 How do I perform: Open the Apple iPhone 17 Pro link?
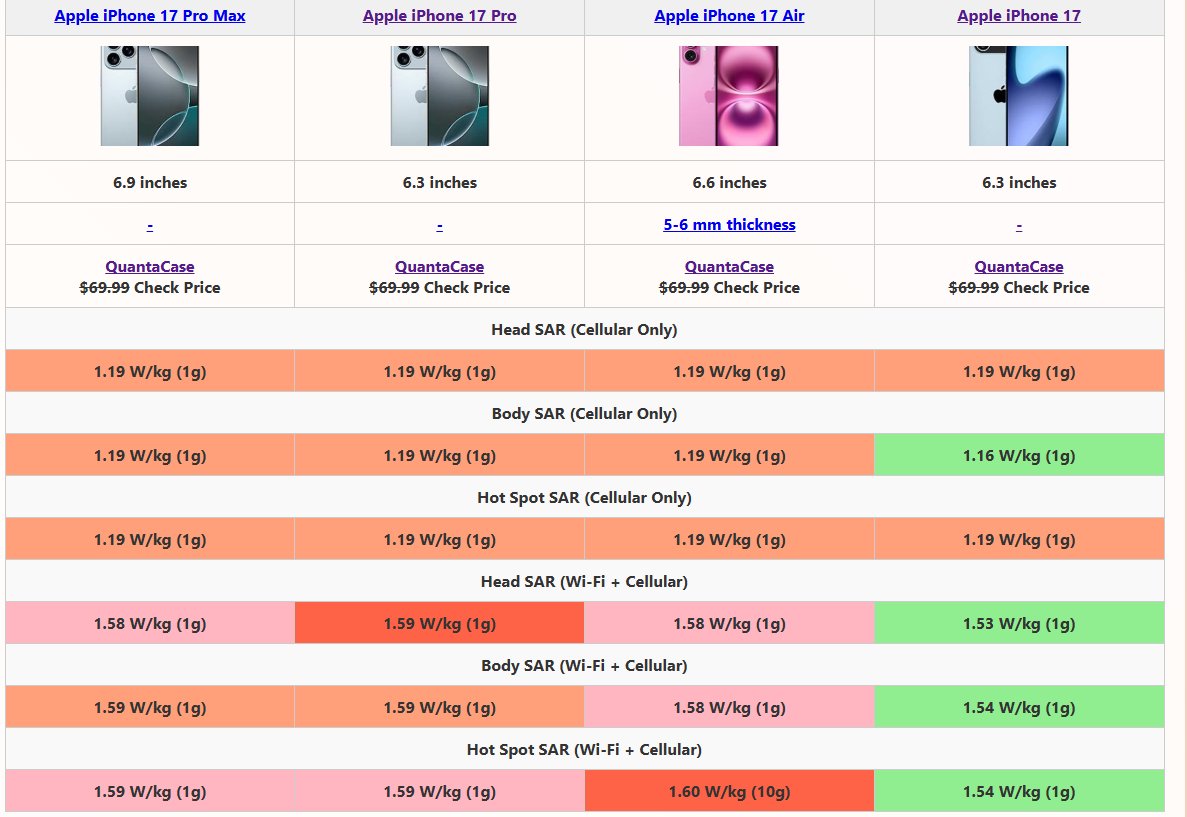[x=439, y=16]
